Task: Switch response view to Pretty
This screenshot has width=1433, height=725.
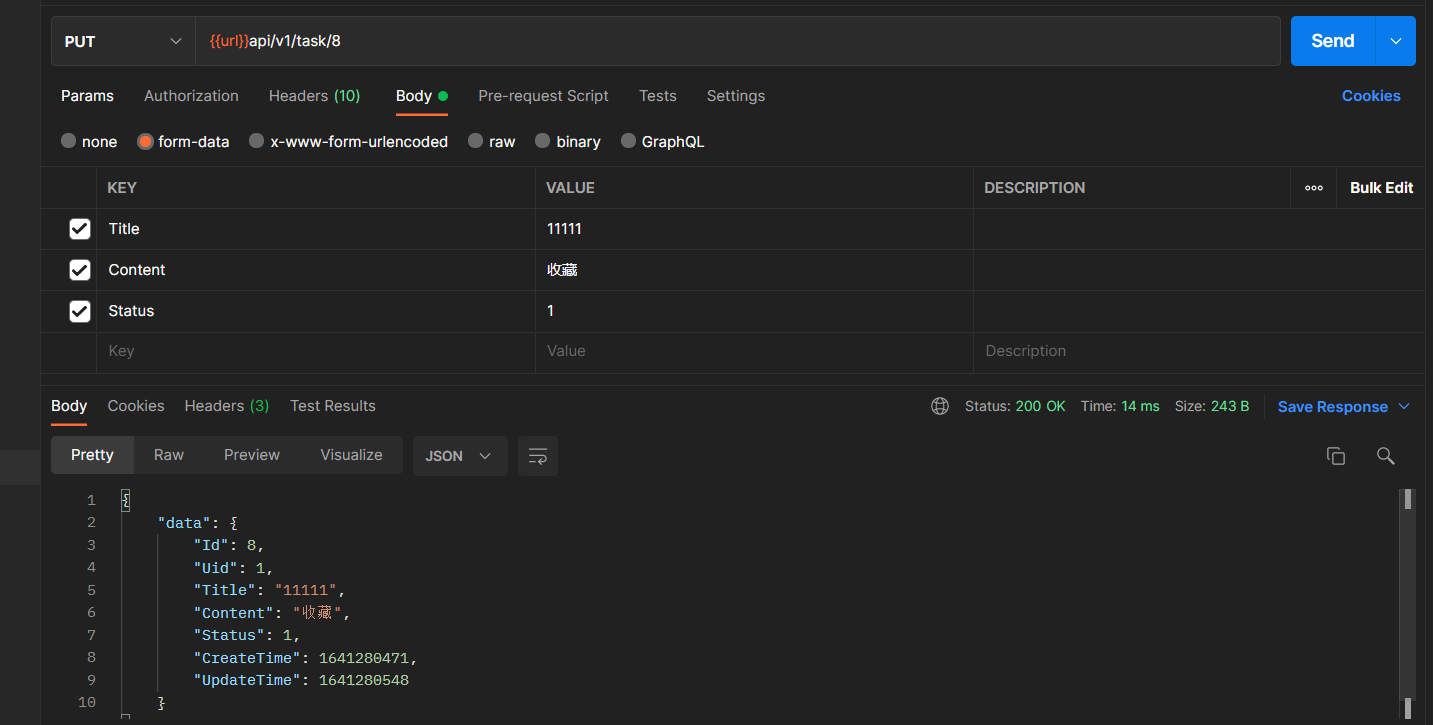Action: (x=92, y=455)
